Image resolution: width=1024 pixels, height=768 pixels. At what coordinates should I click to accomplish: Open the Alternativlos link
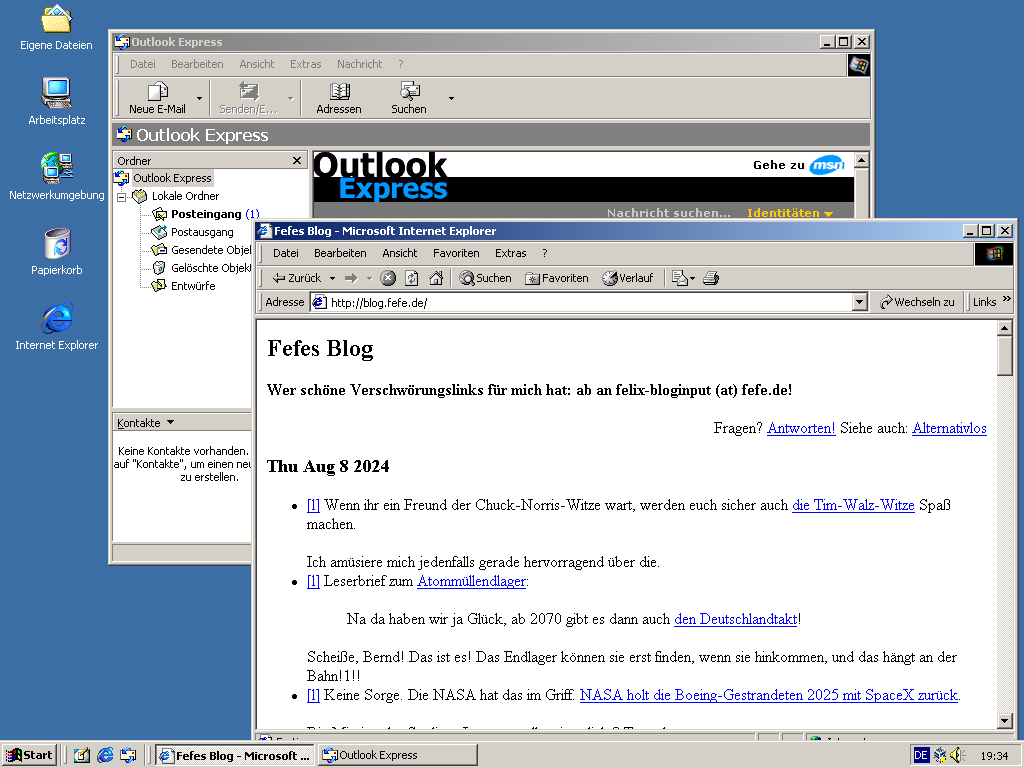(x=950, y=428)
